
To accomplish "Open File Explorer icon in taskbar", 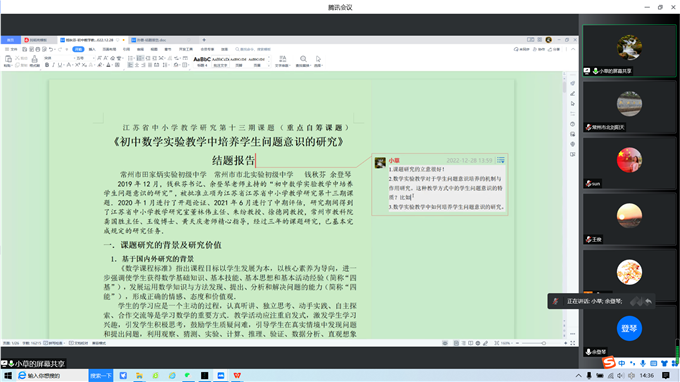I will point(139,375).
